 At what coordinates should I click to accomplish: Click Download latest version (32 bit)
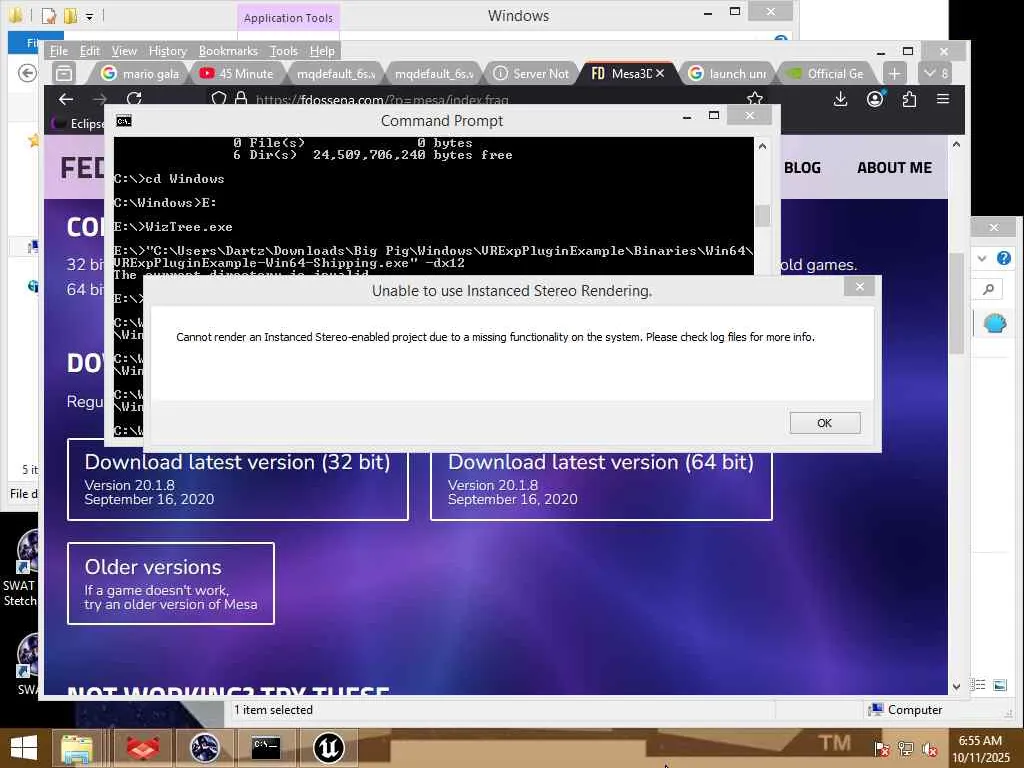pos(238,479)
